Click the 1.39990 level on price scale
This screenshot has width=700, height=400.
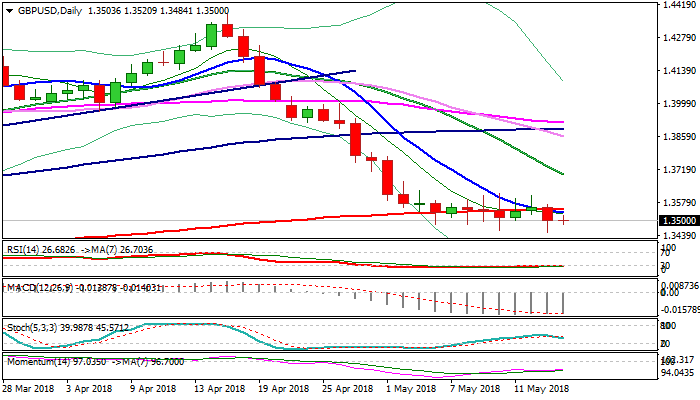click(x=678, y=104)
